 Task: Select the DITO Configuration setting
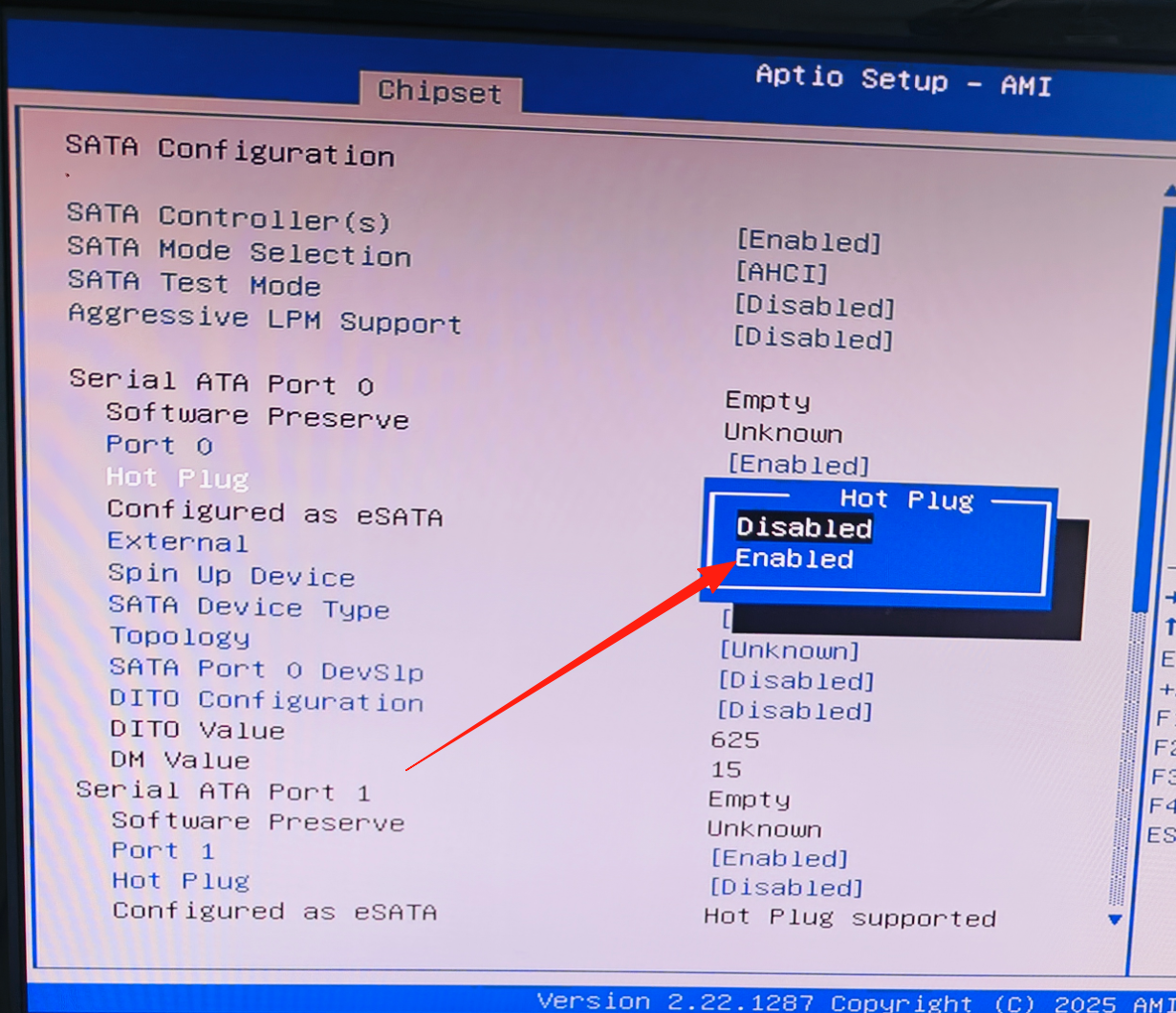267,700
